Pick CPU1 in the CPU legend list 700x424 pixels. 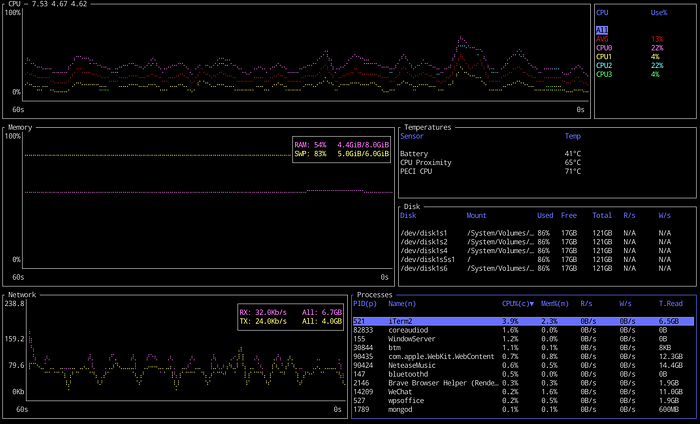[629, 57]
